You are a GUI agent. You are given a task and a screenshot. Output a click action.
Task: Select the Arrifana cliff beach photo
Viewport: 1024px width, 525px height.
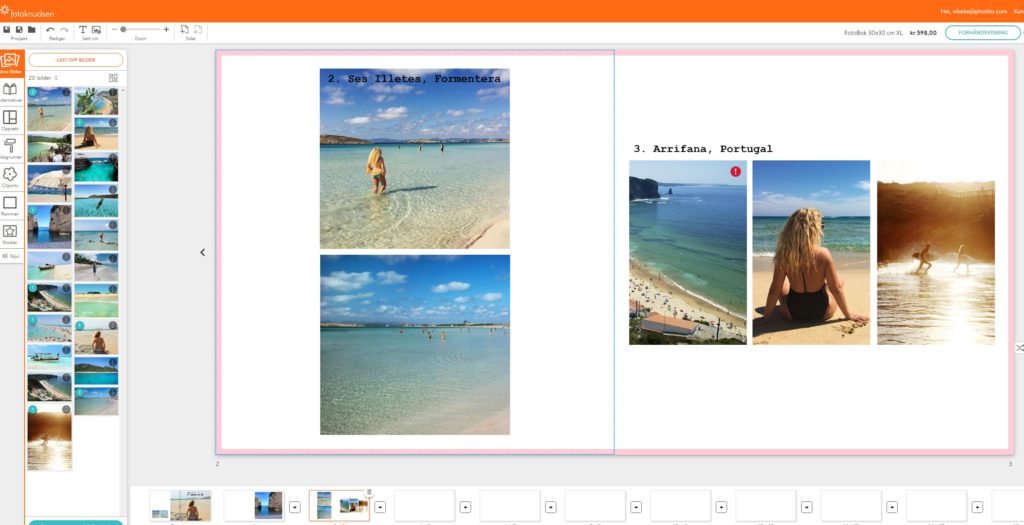coord(688,253)
